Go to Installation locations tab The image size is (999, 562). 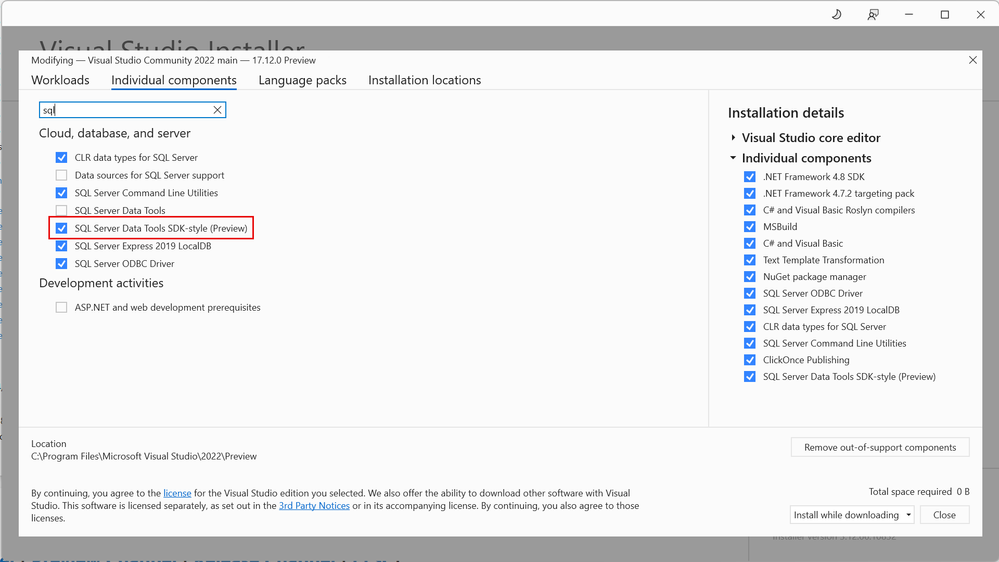pyautogui.click(x=424, y=80)
